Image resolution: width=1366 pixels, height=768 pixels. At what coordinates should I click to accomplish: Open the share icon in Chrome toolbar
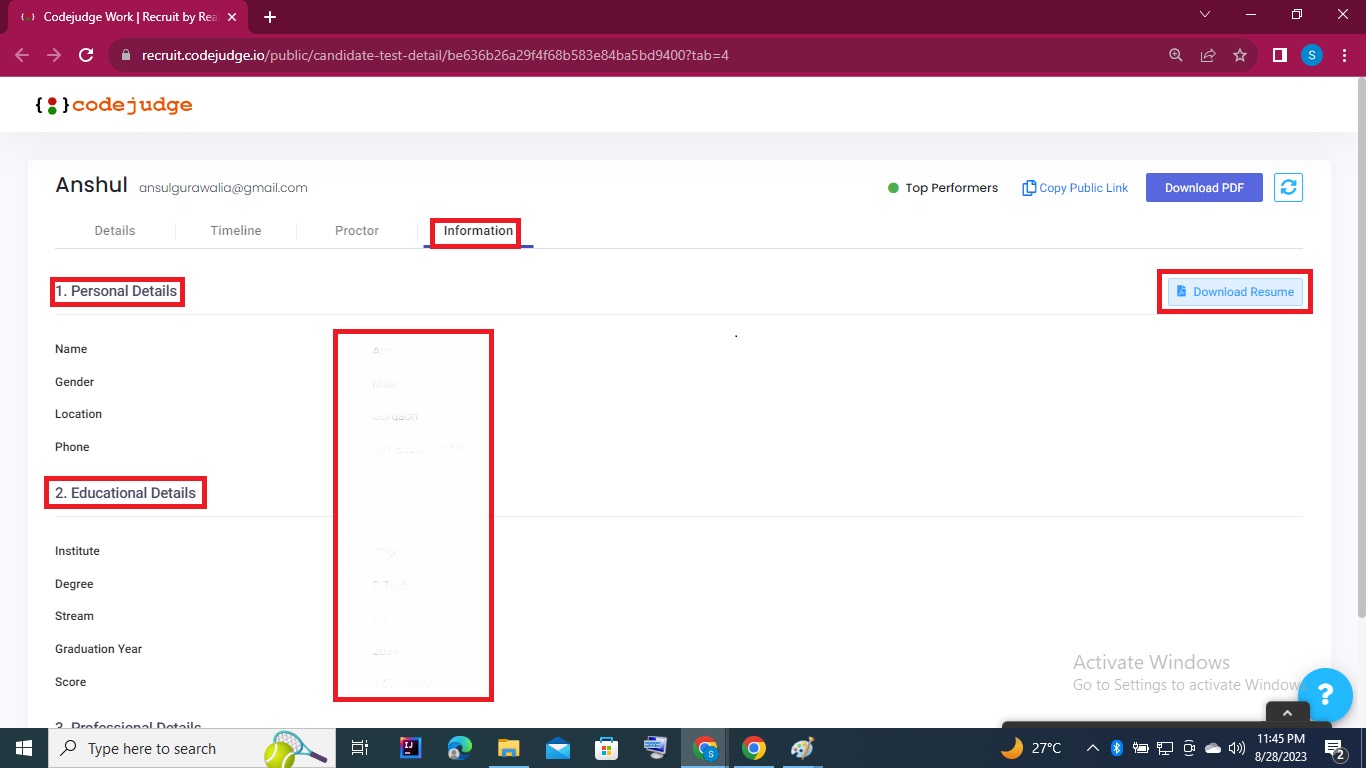[1207, 55]
